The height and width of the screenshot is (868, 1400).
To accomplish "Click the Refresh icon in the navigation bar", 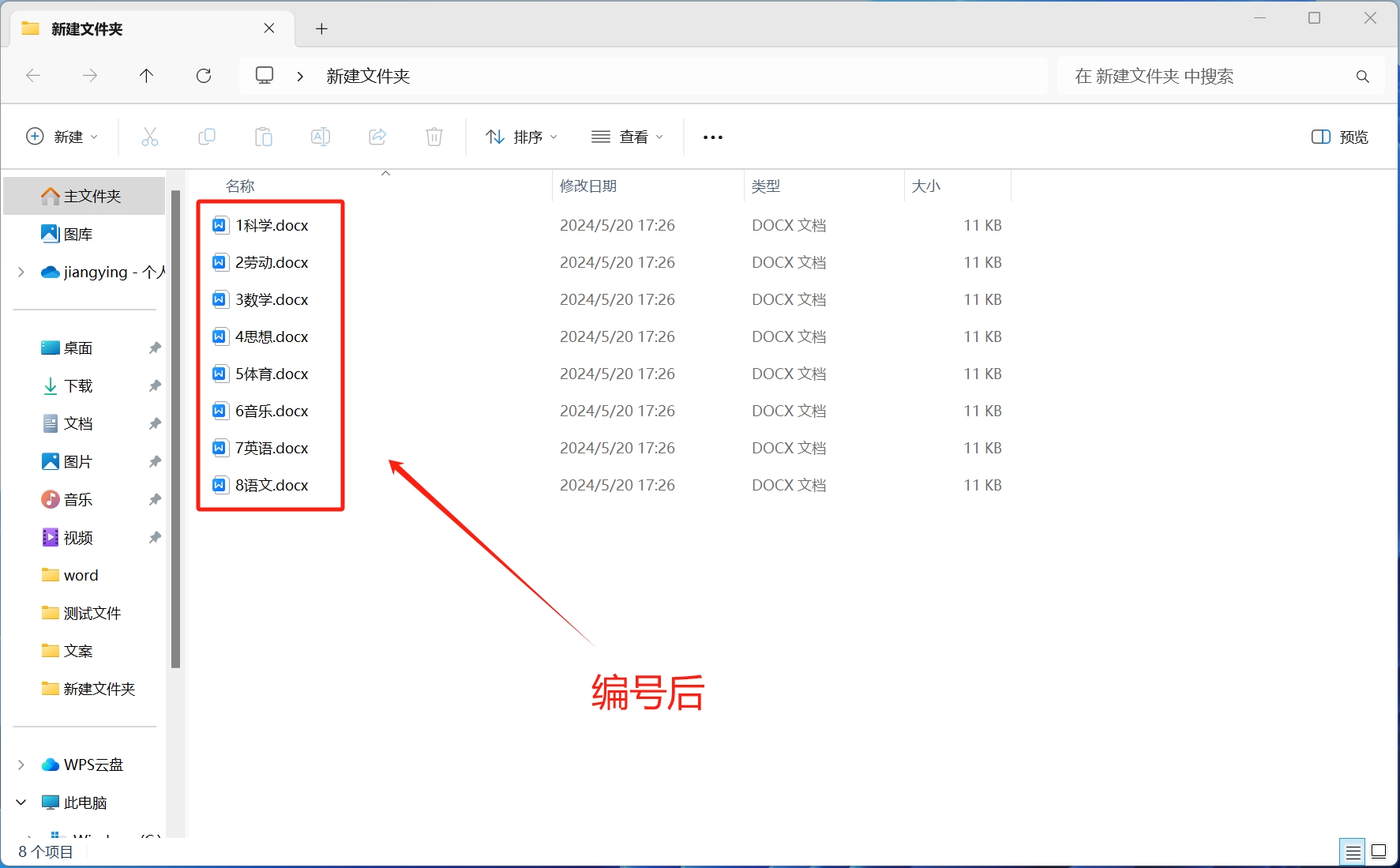I will click(x=204, y=75).
